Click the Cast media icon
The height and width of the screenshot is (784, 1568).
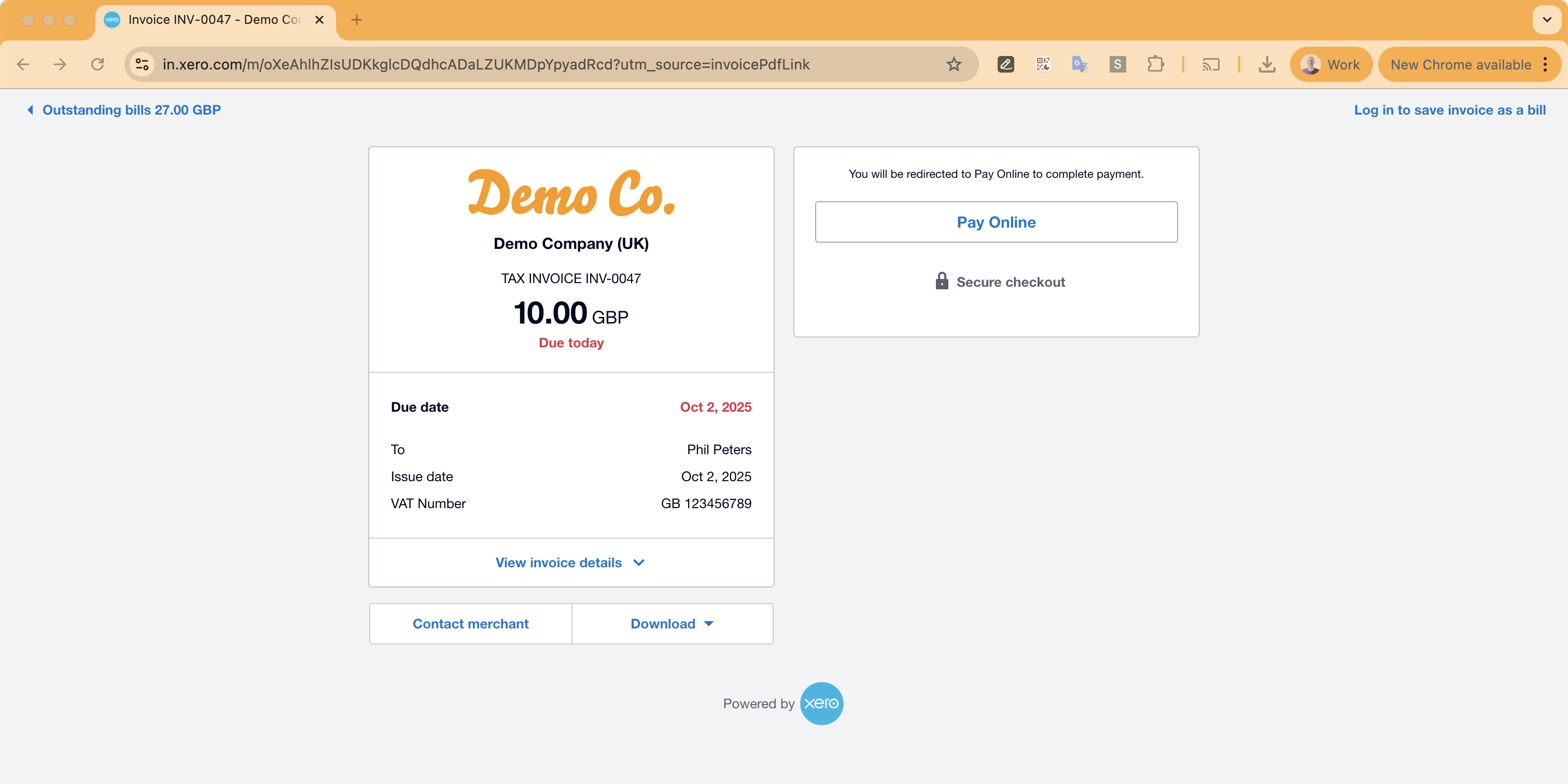[1211, 64]
